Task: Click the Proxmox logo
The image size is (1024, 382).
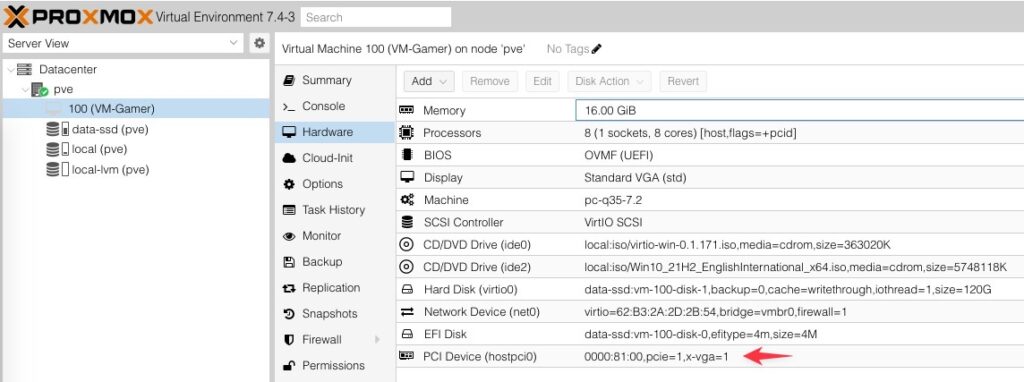Action: coord(78,16)
